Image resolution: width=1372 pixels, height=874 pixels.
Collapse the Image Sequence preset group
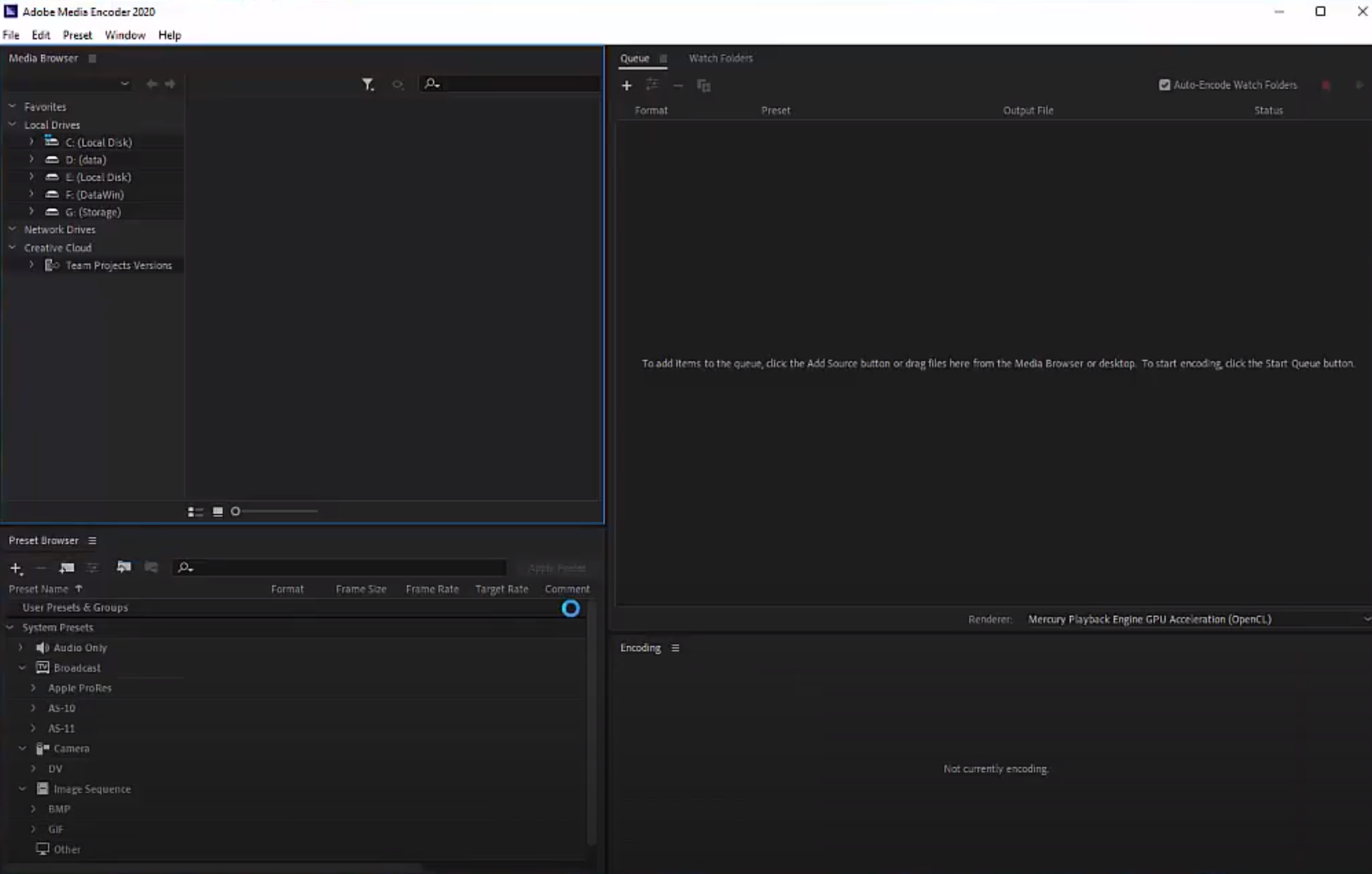(x=22, y=789)
